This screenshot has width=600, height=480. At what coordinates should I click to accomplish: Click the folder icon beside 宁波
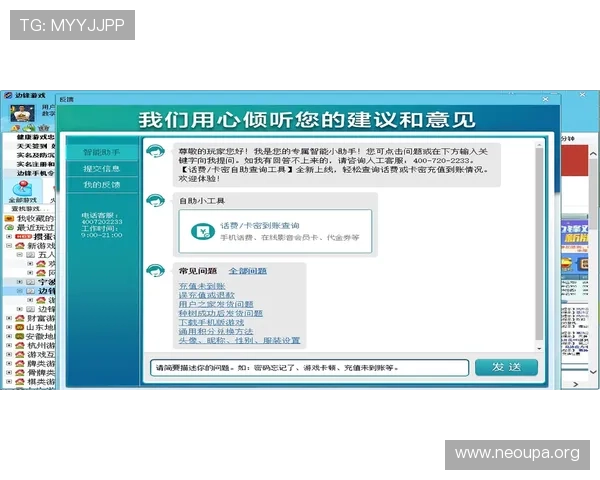pyautogui.click(x=31, y=282)
